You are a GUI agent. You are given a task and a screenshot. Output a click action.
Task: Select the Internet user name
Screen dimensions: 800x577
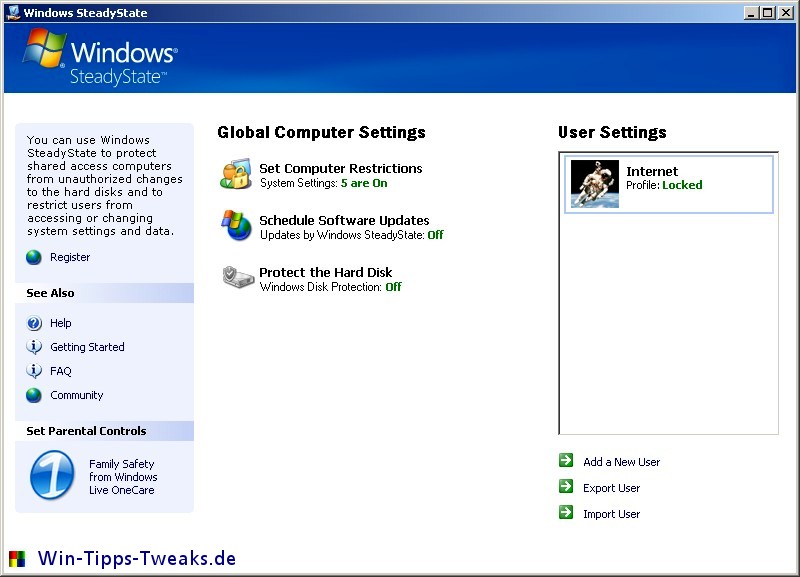click(x=652, y=171)
